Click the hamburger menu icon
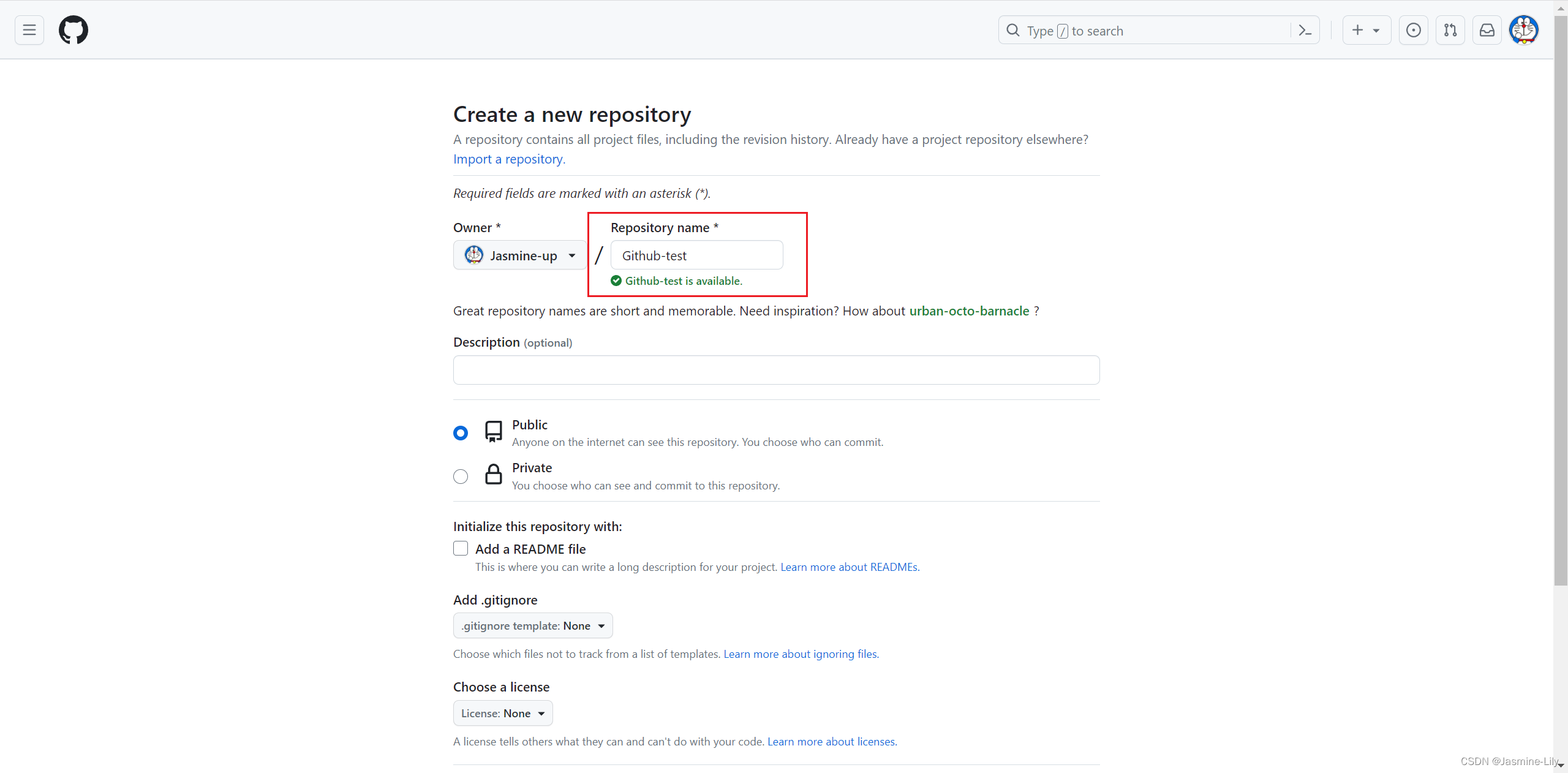1568x773 pixels. pos(29,30)
